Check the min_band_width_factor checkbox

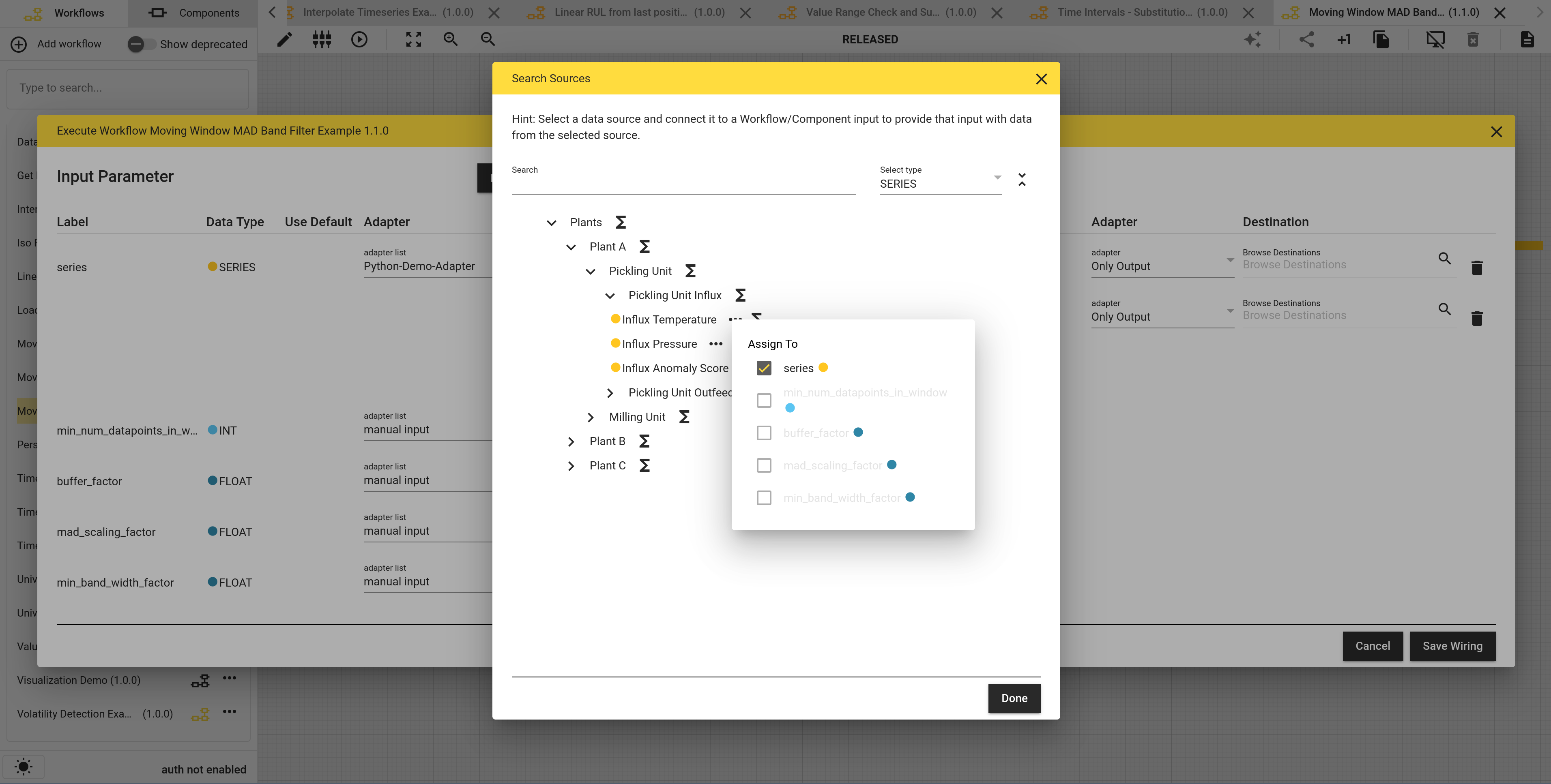764,498
